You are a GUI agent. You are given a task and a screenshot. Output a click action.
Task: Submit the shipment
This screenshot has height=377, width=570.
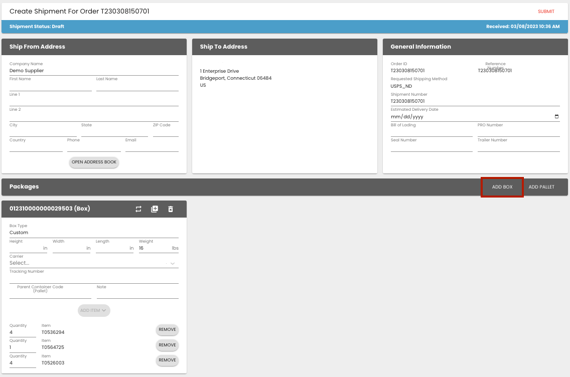pyautogui.click(x=546, y=11)
